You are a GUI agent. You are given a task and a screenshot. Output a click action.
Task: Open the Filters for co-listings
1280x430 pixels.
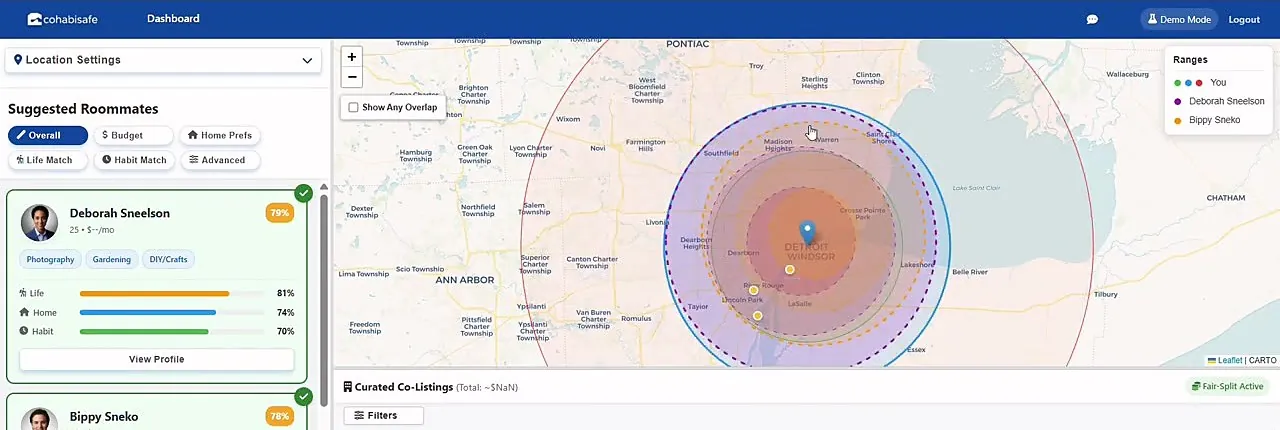(x=384, y=415)
